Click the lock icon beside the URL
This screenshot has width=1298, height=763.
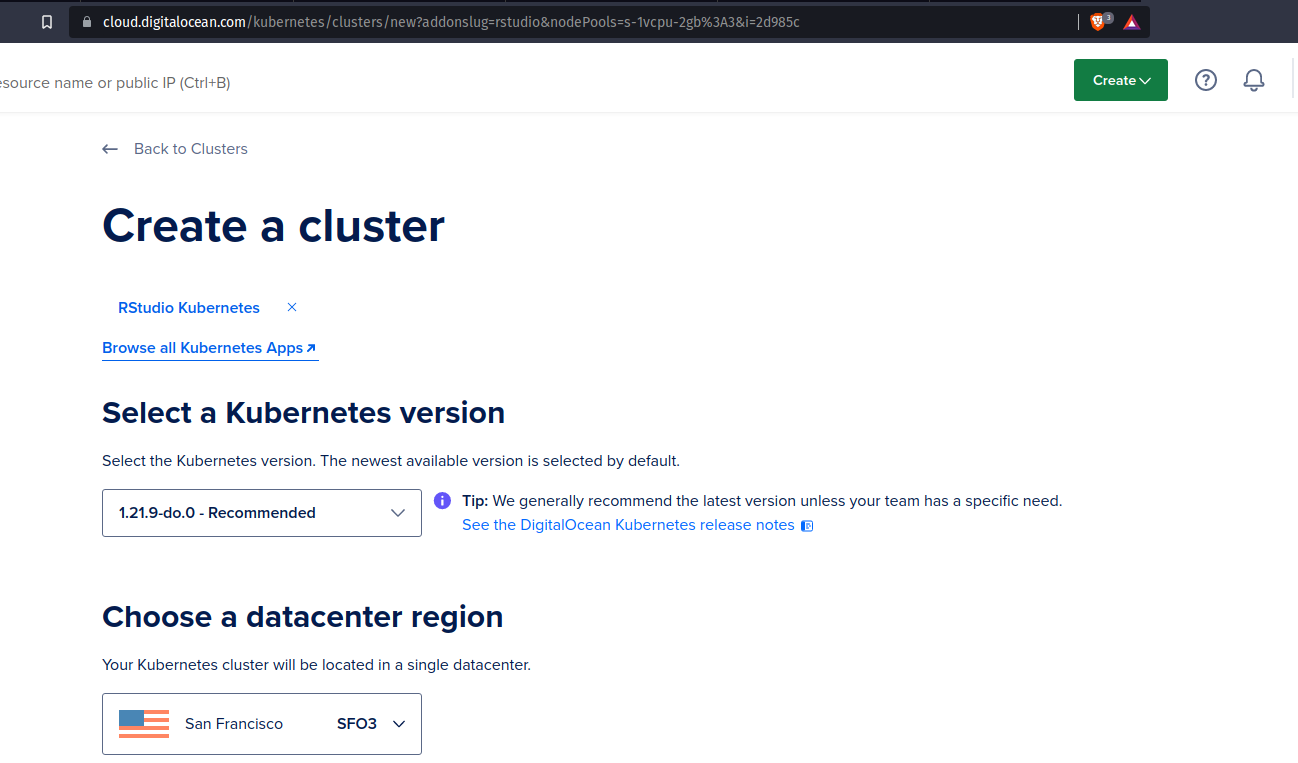(87, 22)
